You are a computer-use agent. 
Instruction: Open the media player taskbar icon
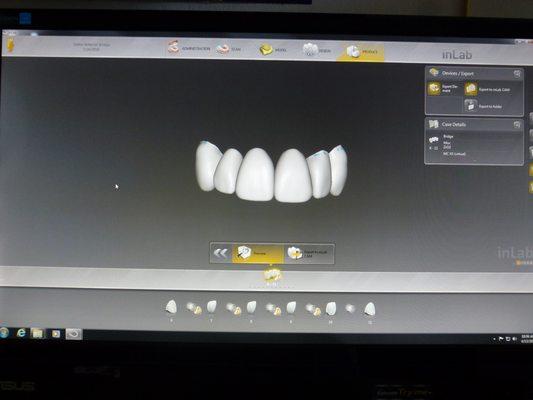pyautogui.click(x=56, y=334)
